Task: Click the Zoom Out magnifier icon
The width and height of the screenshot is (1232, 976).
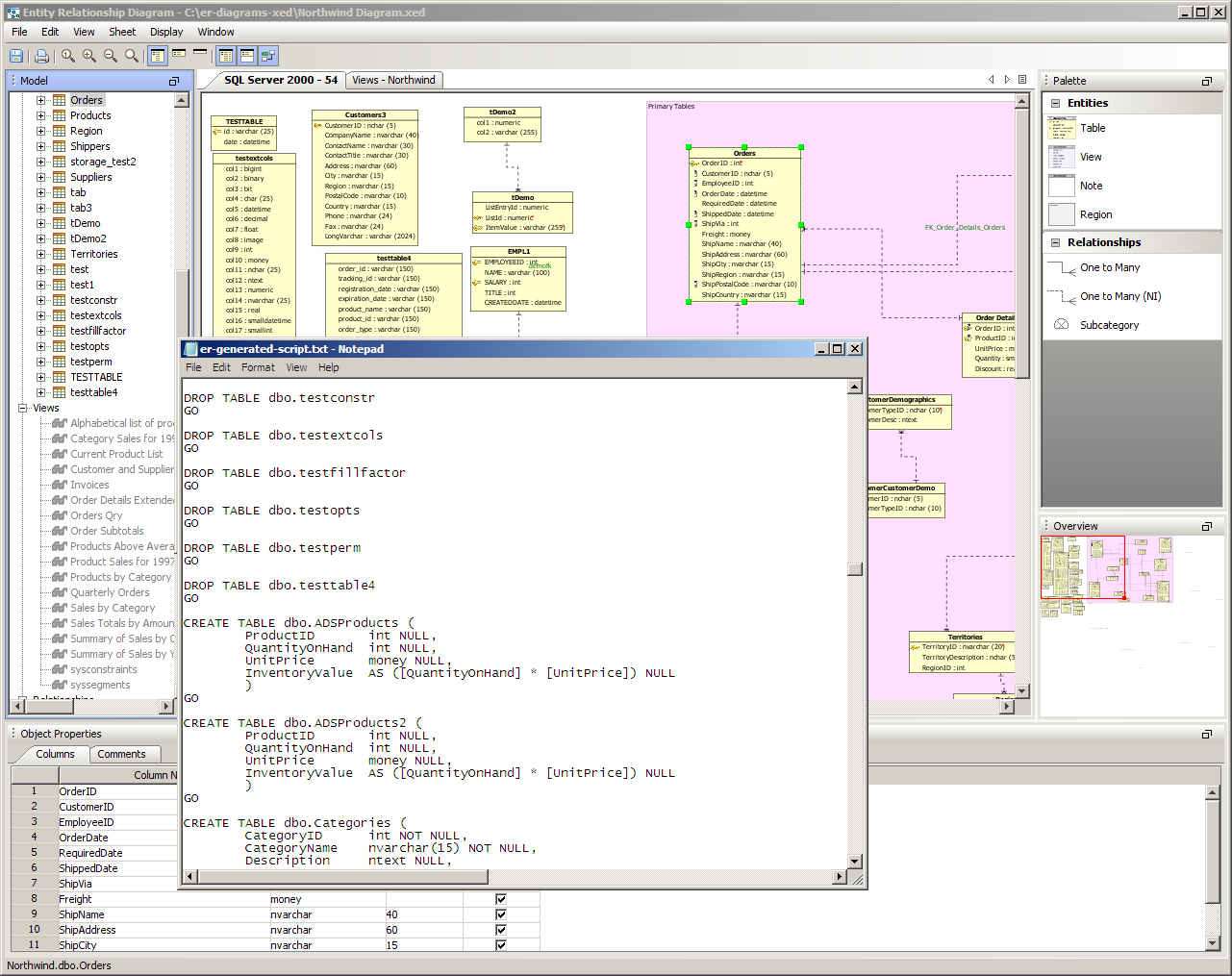Action: coord(111,56)
